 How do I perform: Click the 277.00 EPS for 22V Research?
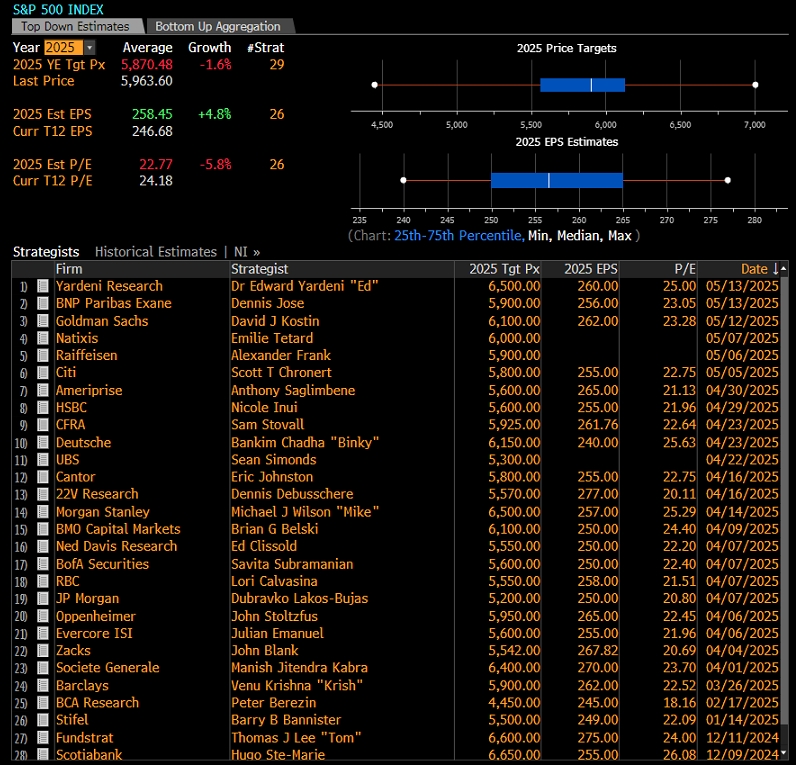[x=598, y=494]
